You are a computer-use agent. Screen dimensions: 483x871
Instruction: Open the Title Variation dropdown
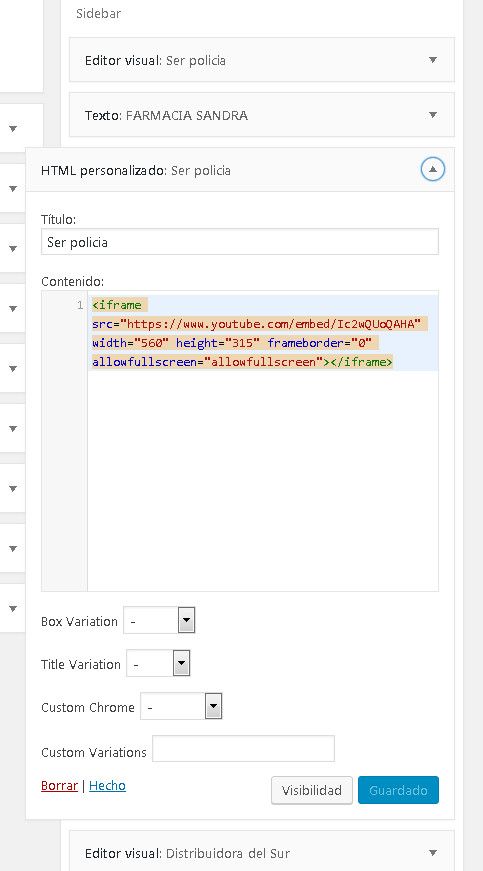[158, 663]
